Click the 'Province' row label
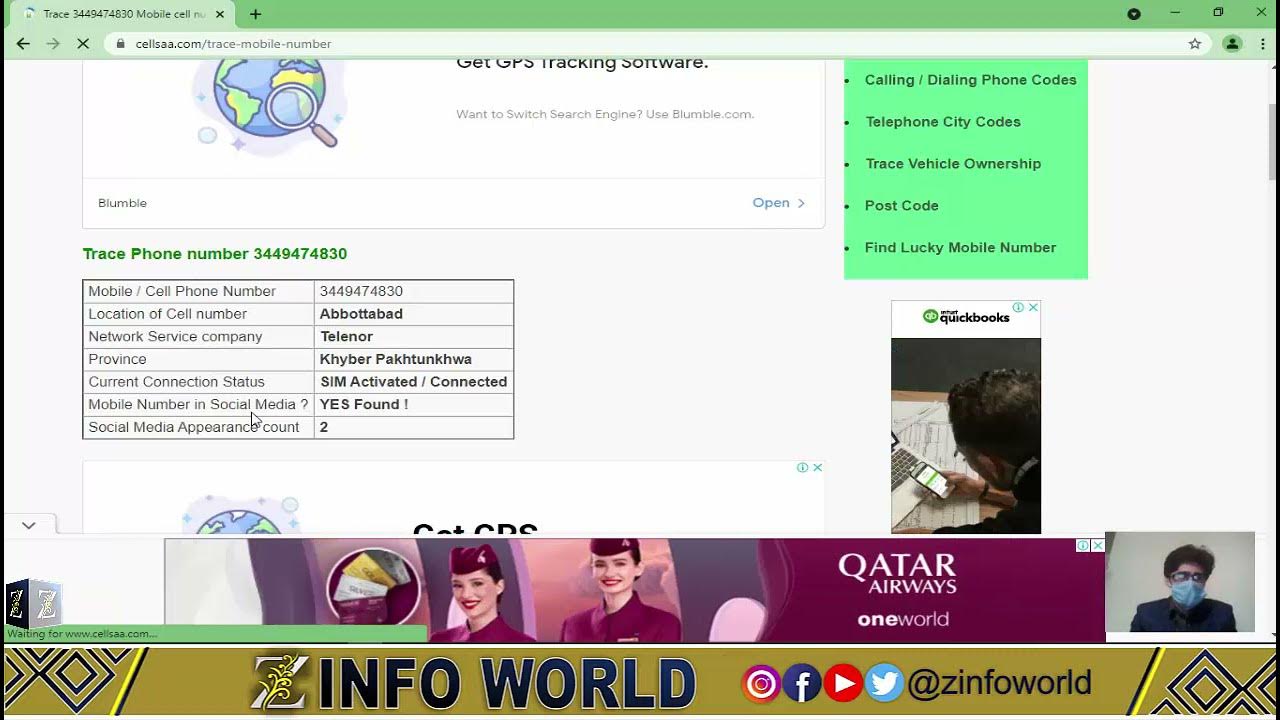This screenshot has width=1280, height=720. pos(117,359)
